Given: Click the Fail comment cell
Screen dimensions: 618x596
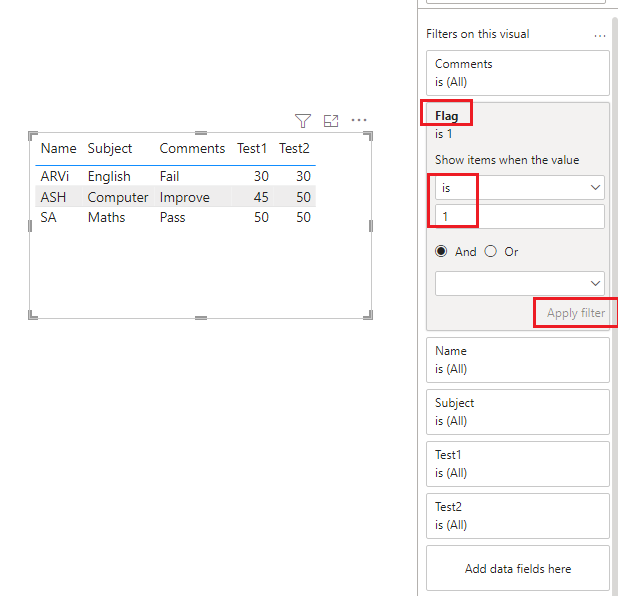Looking at the screenshot, I should click(x=169, y=176).
